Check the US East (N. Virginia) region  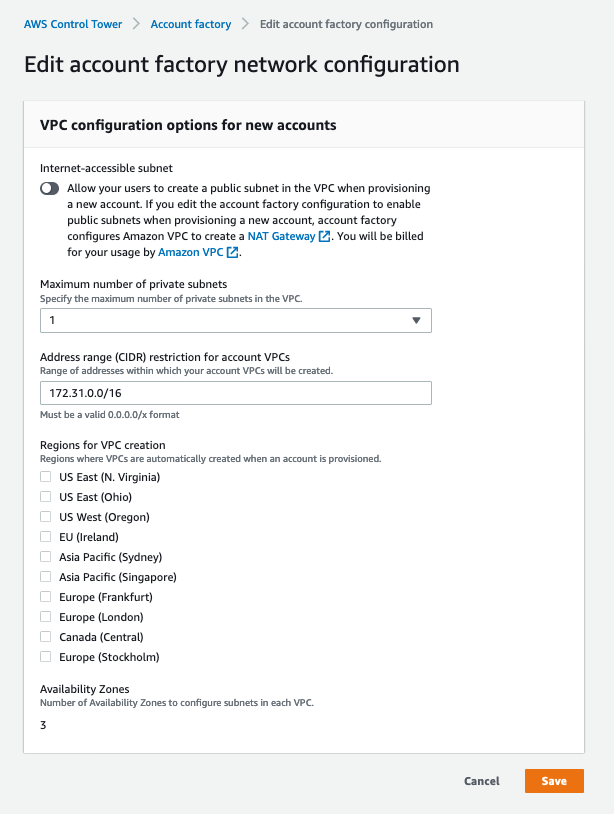tap(45, 477)
